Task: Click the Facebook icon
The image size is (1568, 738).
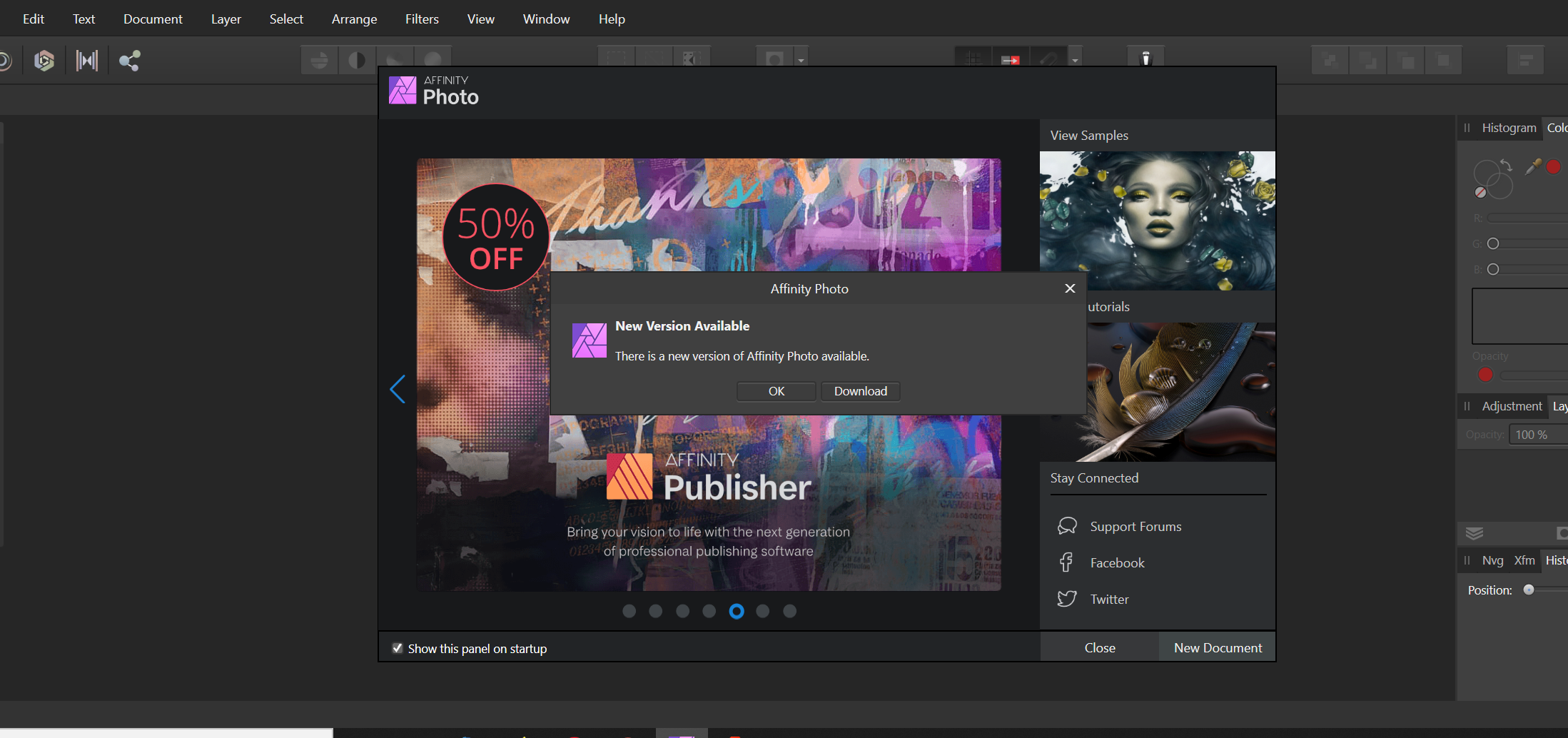Action: point(1066,562)
